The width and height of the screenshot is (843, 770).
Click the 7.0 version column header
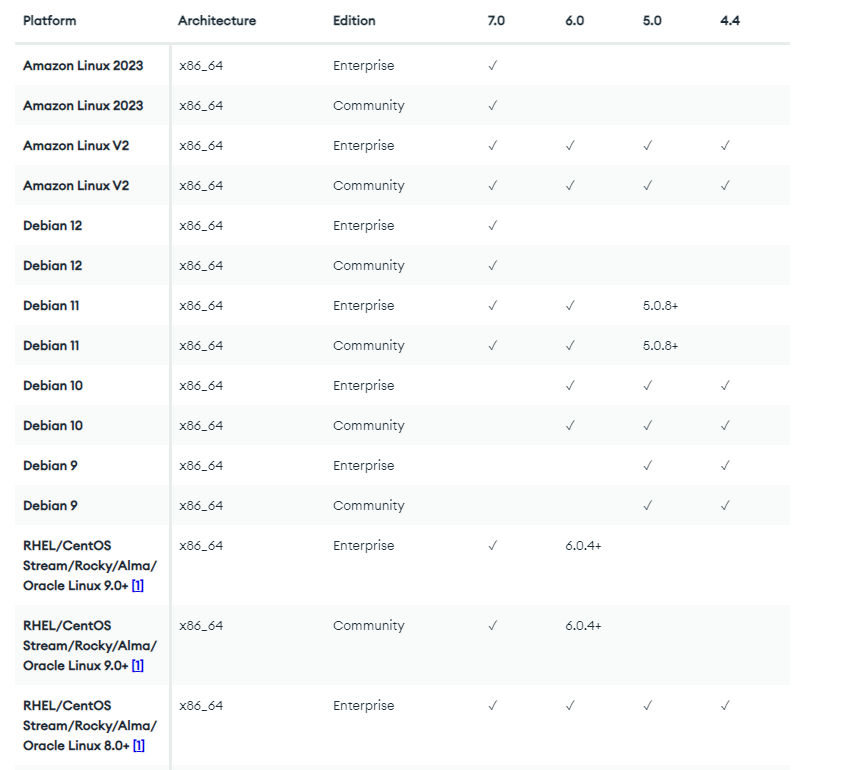[496, 21]
